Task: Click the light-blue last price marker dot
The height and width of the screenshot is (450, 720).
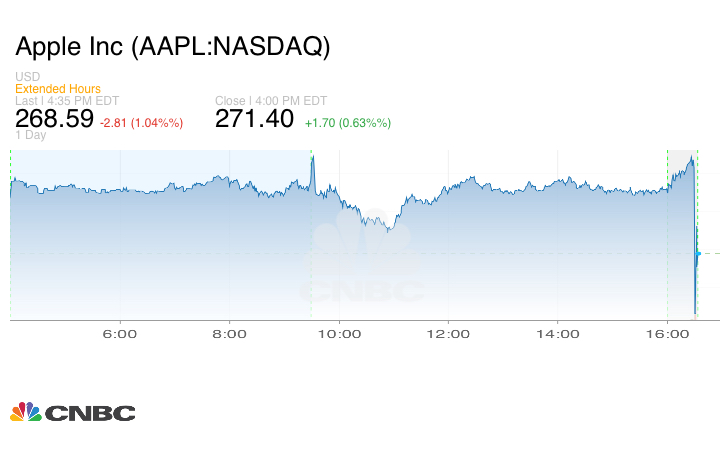Action: pyautogui.click(x=698, y=254)
